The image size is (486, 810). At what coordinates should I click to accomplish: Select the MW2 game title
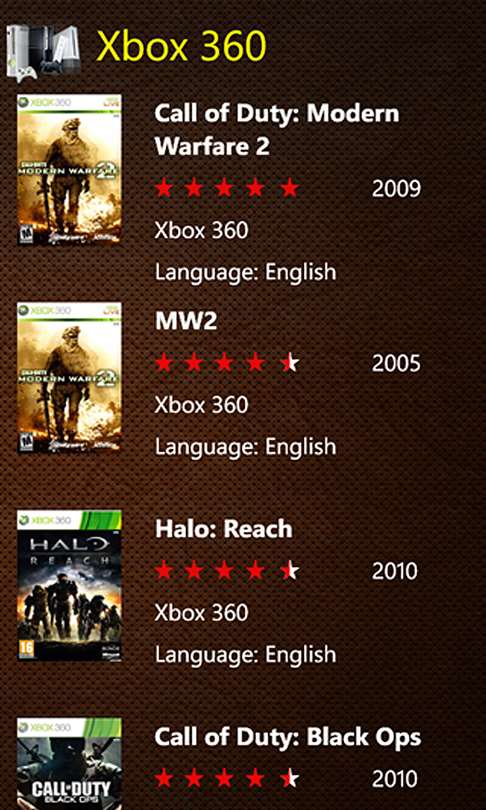tap(186, 321)
